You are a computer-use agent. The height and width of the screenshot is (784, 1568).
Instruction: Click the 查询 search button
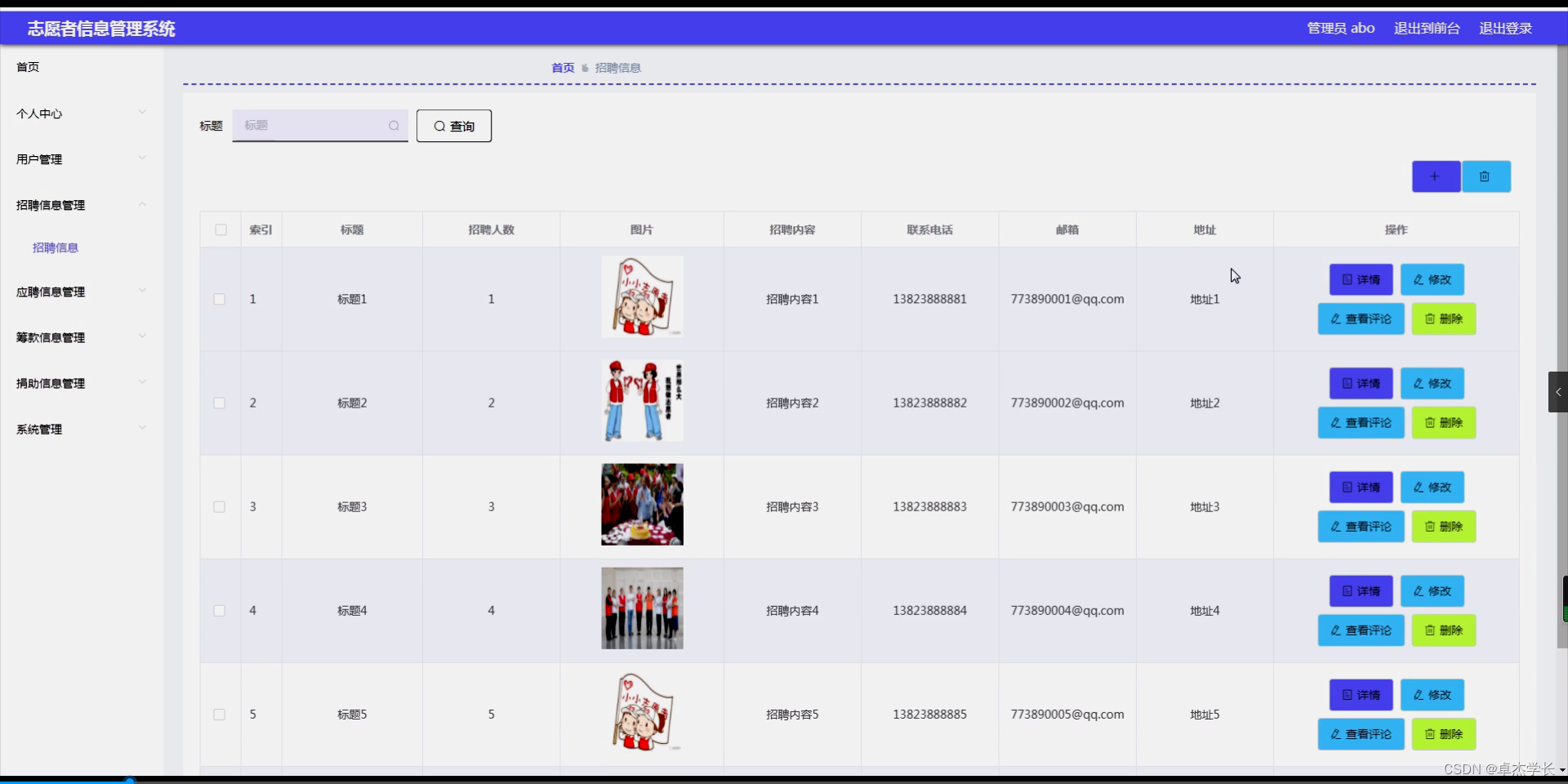pyautogui.click(x=453, y=126)
